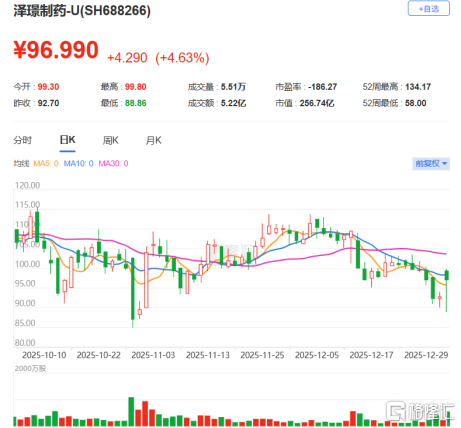Click the 最高 value 99.80
461x428 pixels.
pyautogui.click(x=136, y=87)
